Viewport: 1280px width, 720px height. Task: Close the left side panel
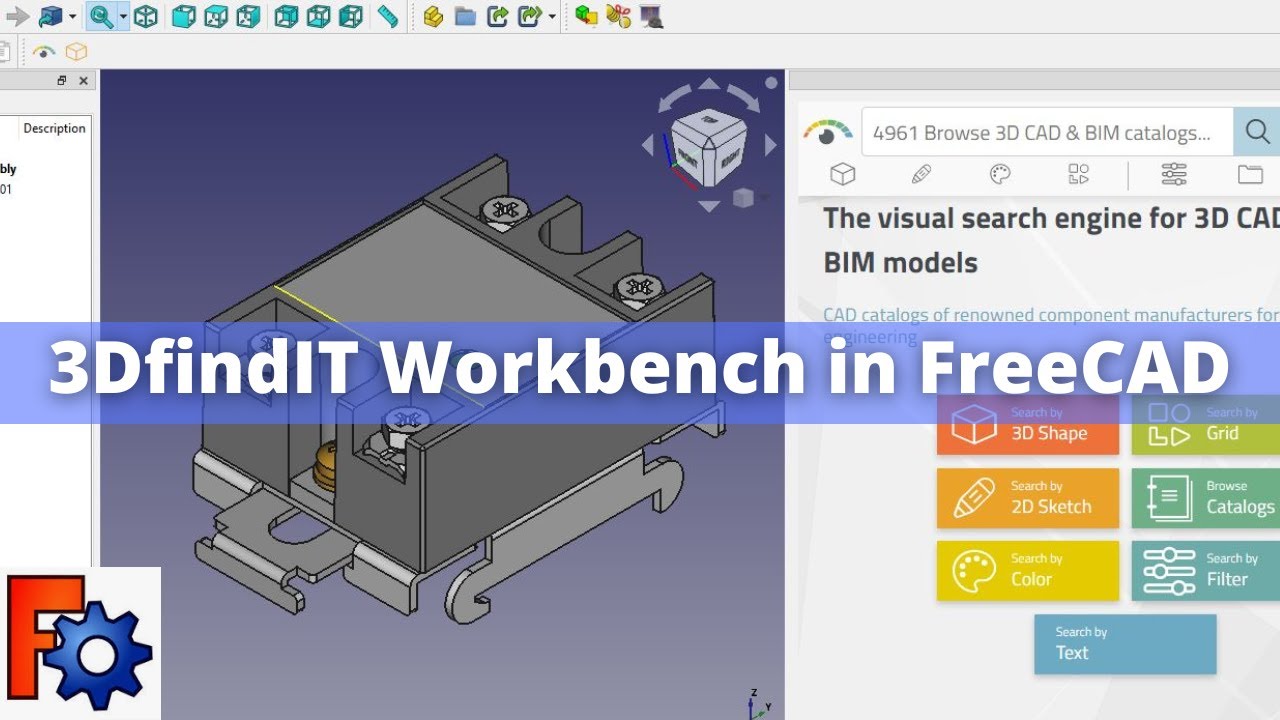pos(83,81)
